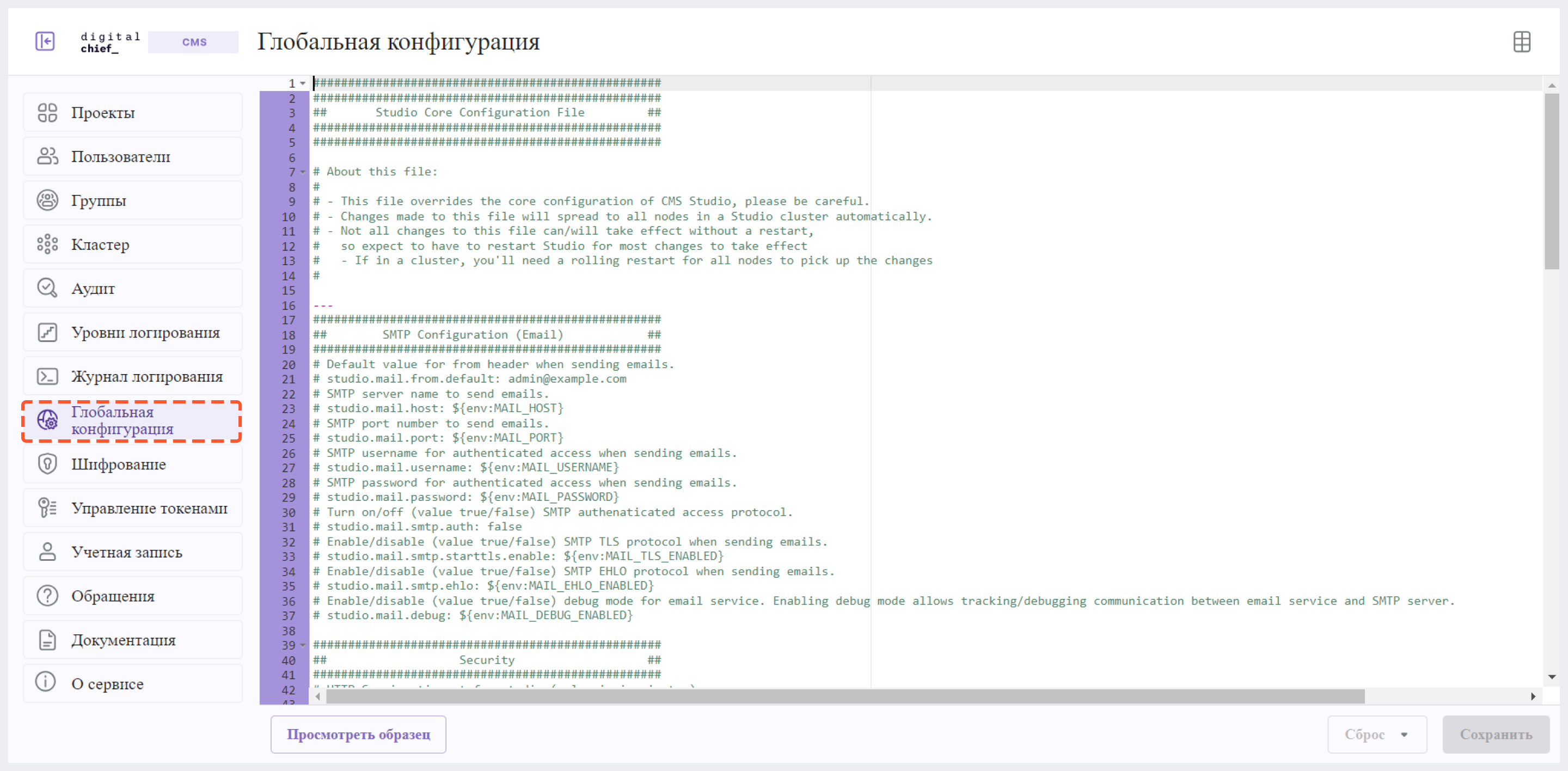Collapse code fold at line 39

[303, 645]
